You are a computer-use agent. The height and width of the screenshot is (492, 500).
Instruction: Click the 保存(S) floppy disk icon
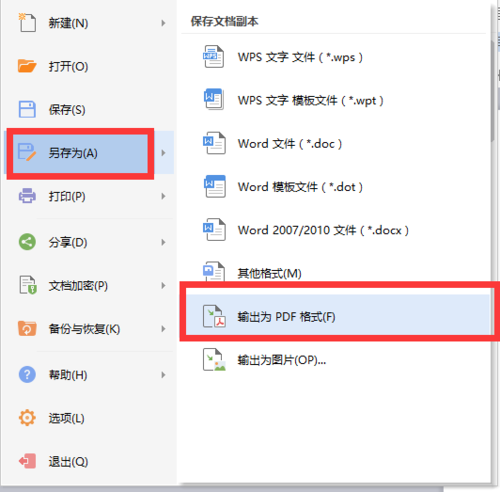(27, 109)
